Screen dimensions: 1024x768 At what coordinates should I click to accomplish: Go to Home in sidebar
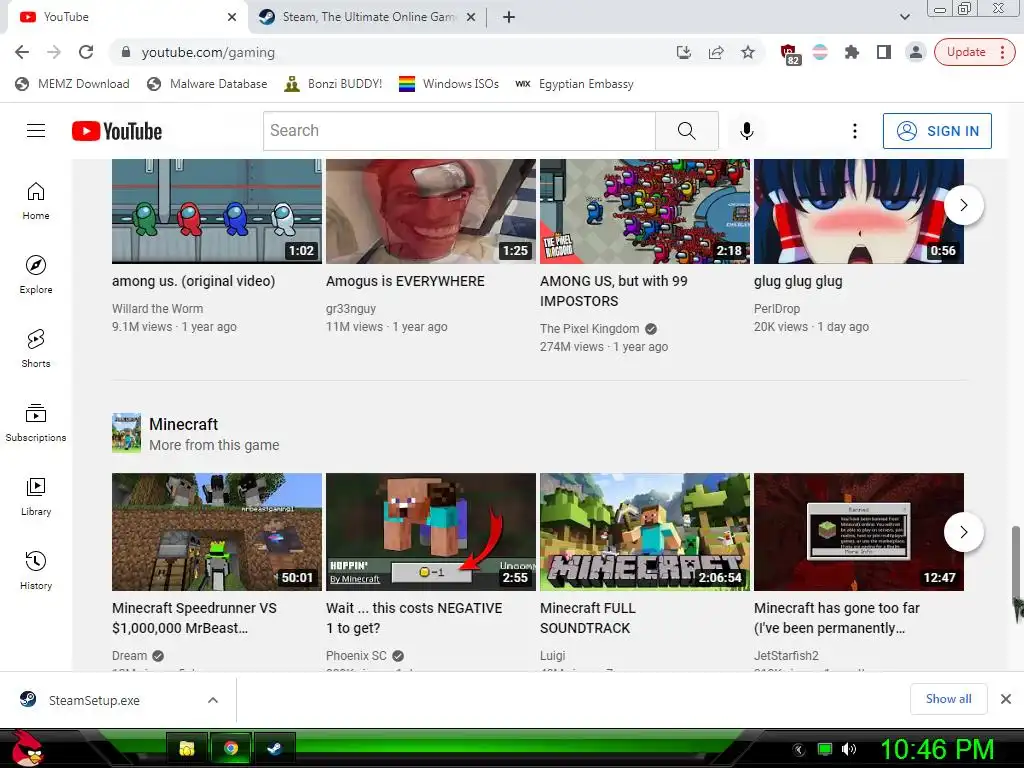click(x=36, y=201)
